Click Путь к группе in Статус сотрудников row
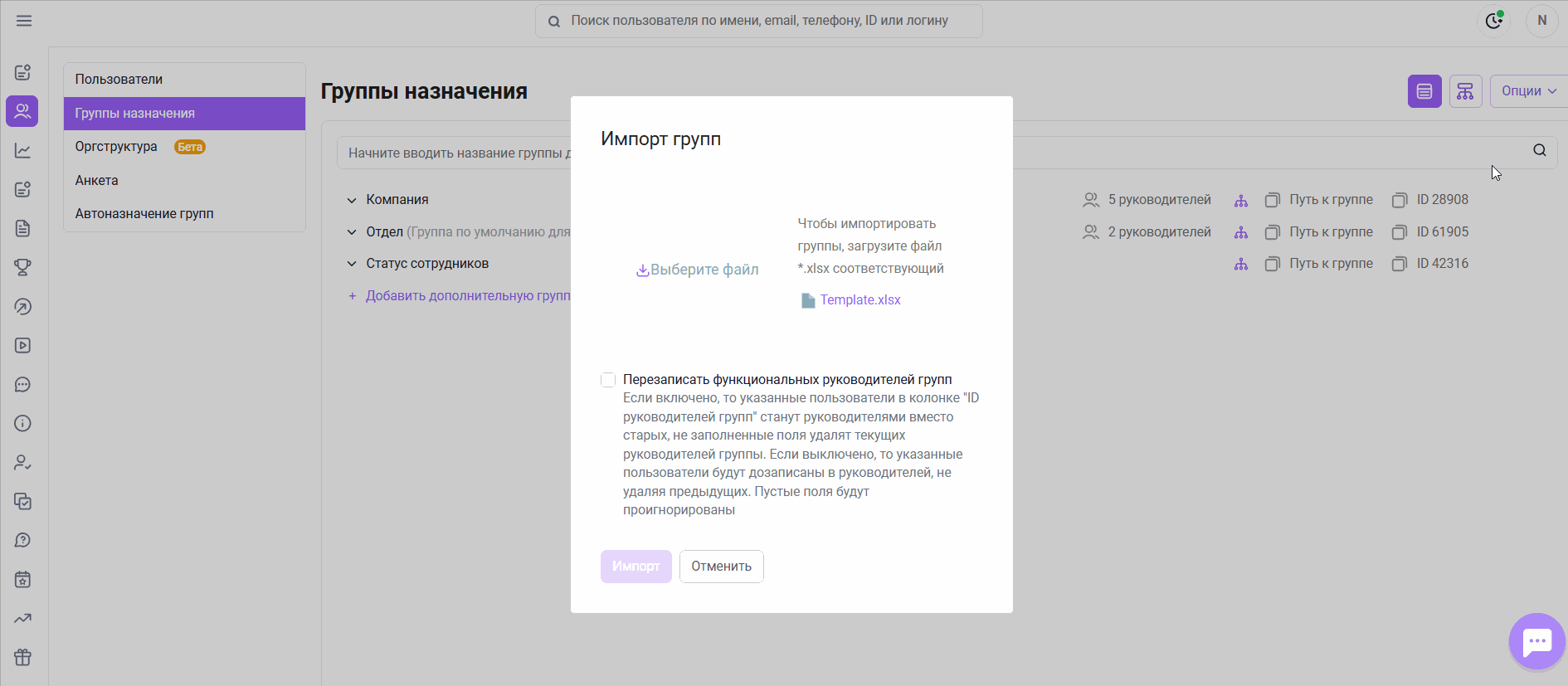 click(x=1331, y=264)
